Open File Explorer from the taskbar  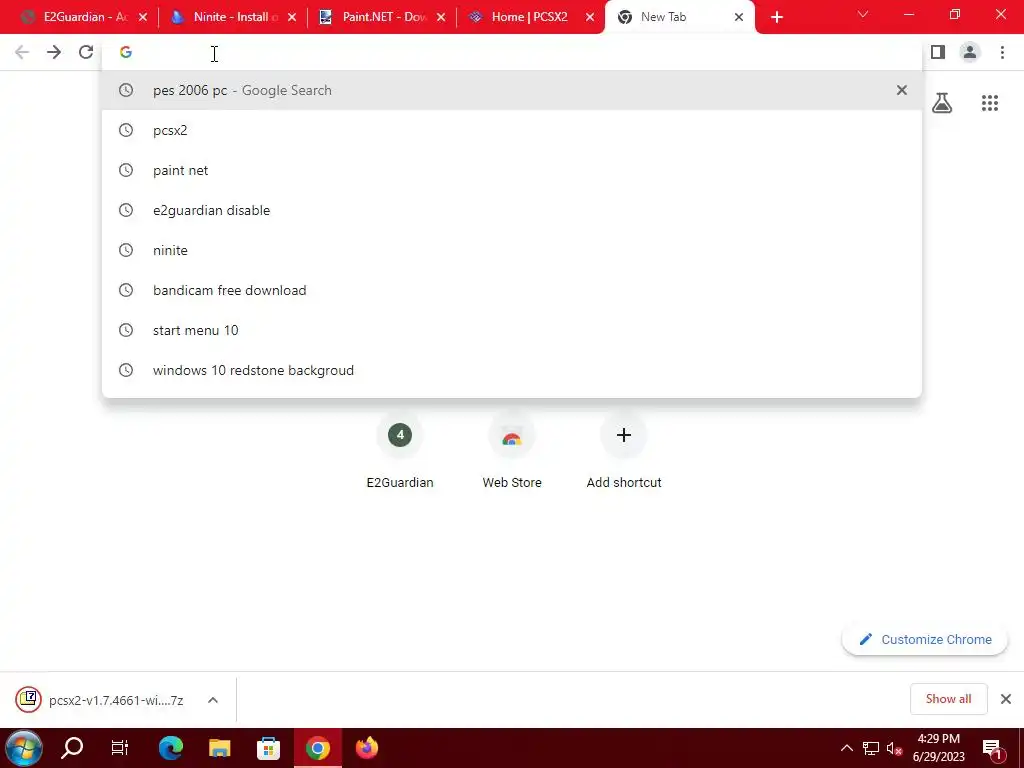[x=219, y=748]
